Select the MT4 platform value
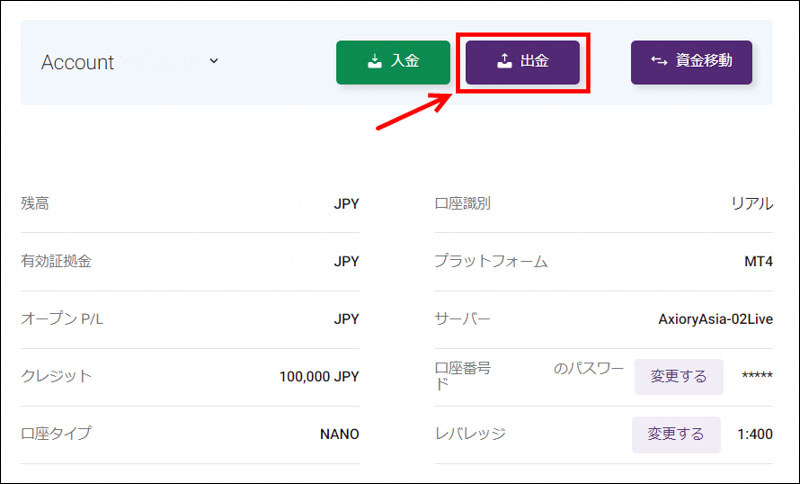 click(758, 262)
